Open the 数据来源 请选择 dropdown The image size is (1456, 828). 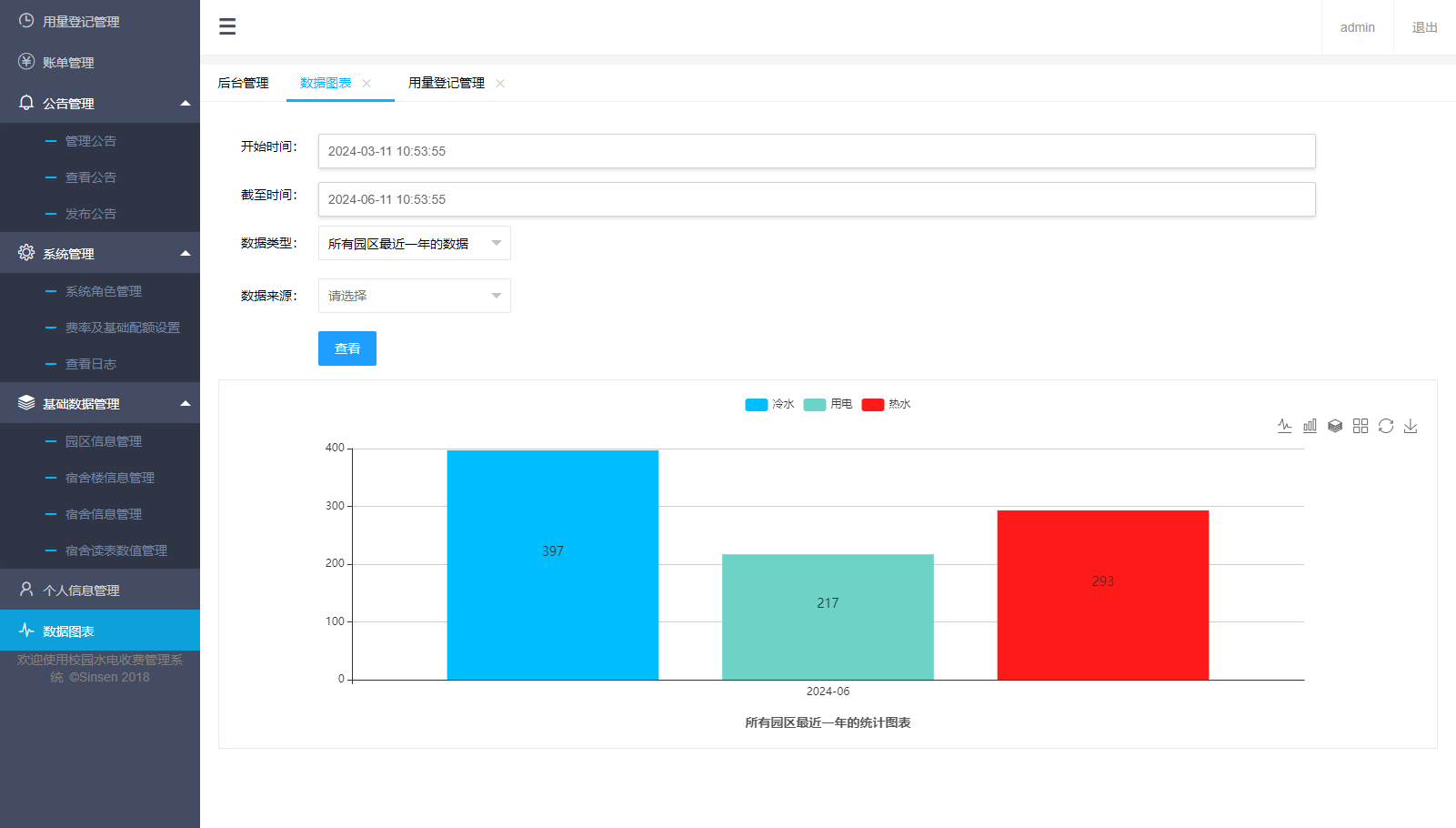415,296
